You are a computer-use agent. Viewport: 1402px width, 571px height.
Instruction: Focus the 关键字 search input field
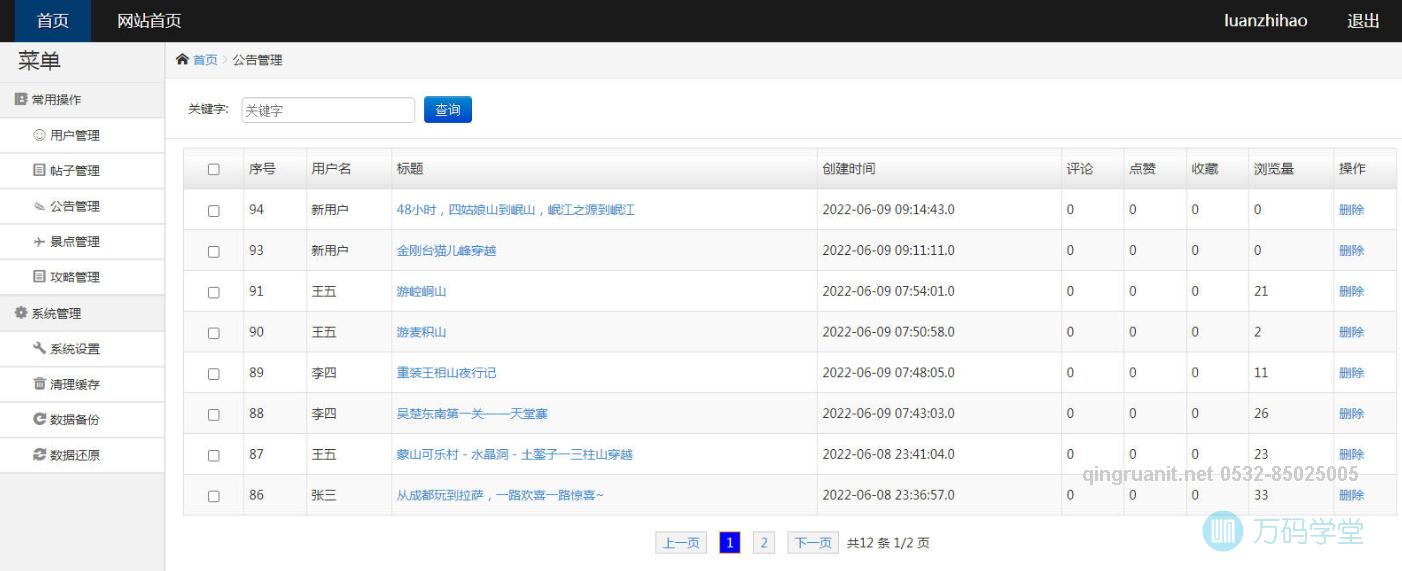pyautogui.click(x=328, y=110)
